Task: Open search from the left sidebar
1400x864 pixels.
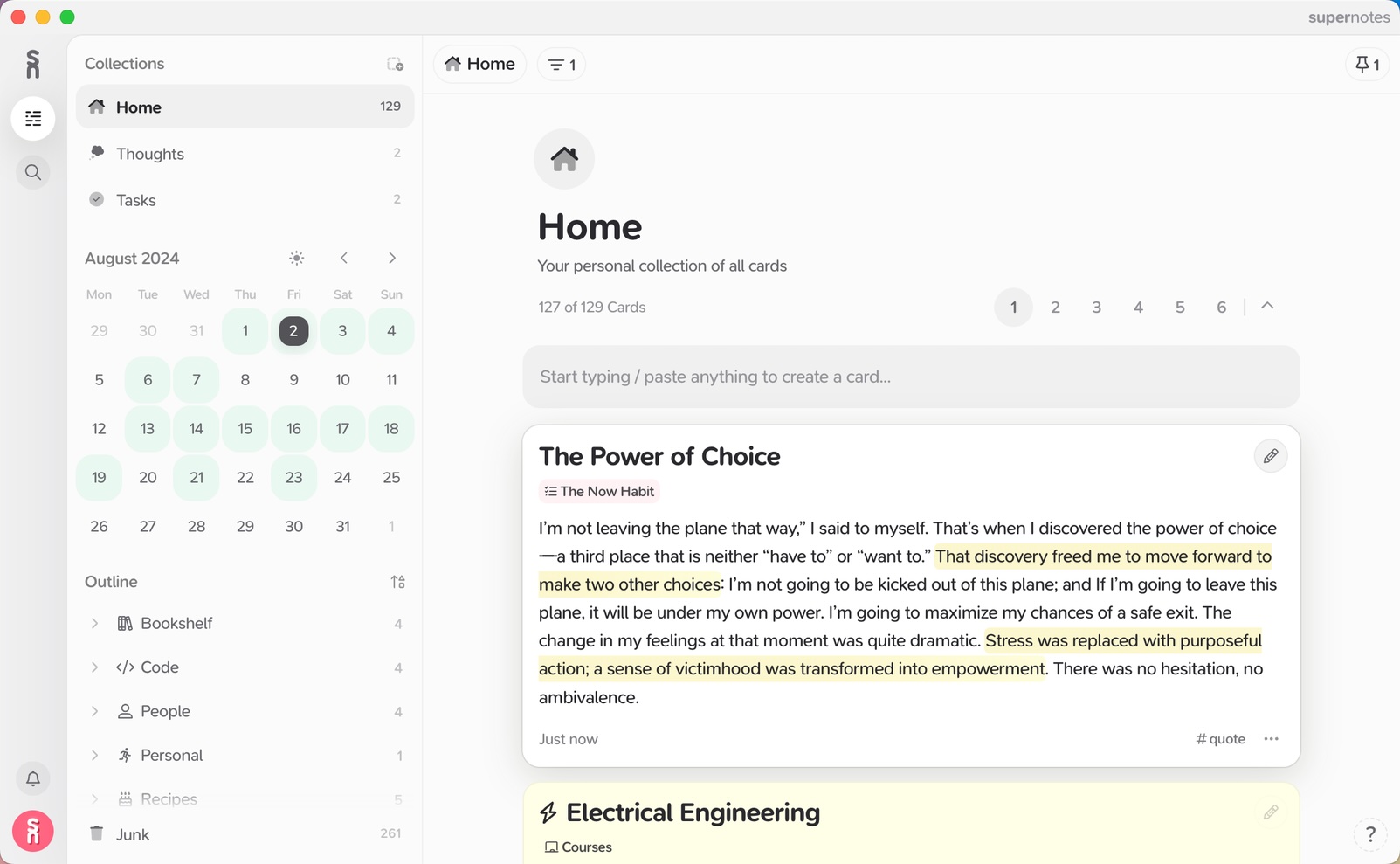Action: 32,172
